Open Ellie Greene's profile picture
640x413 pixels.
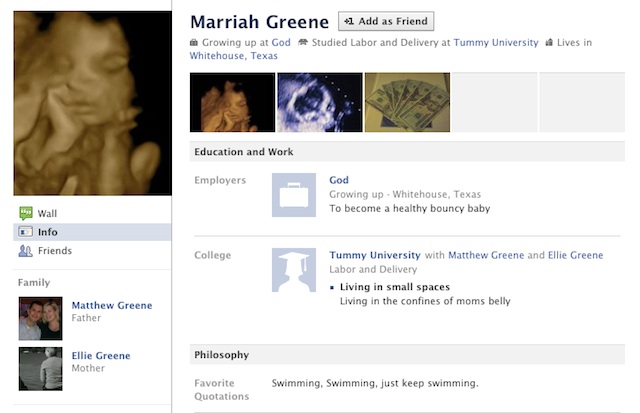[40, 368]
